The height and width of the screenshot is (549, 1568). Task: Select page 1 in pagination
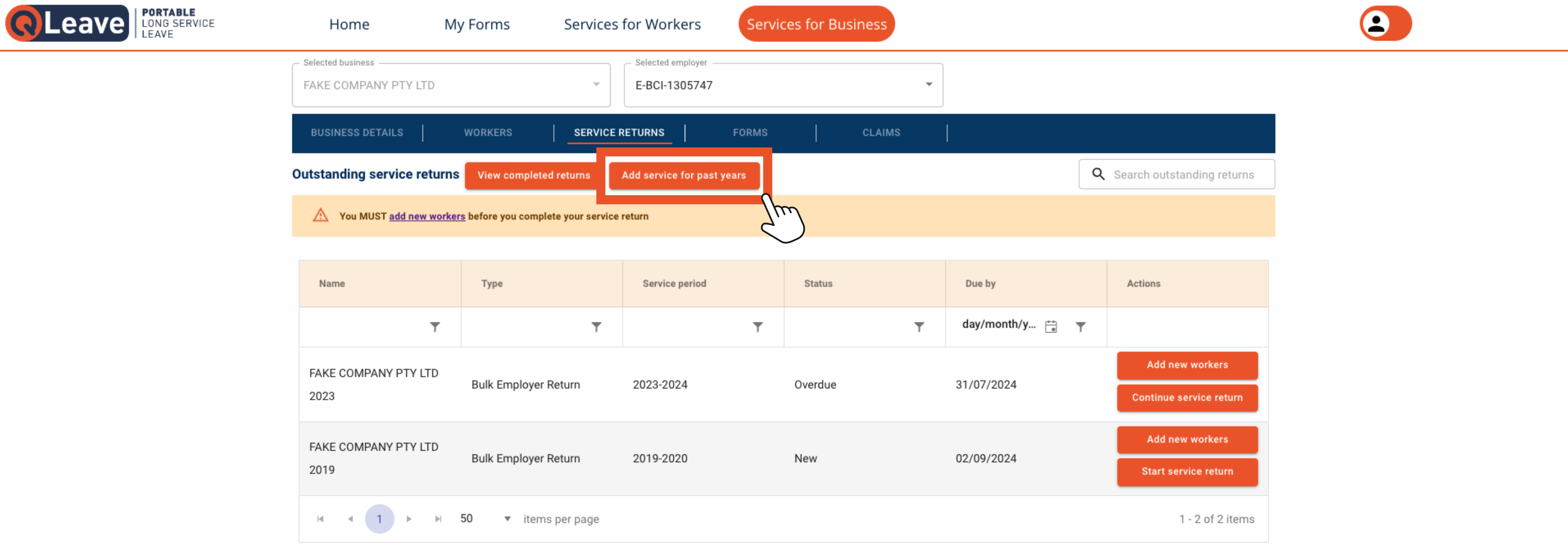(379, 519)
